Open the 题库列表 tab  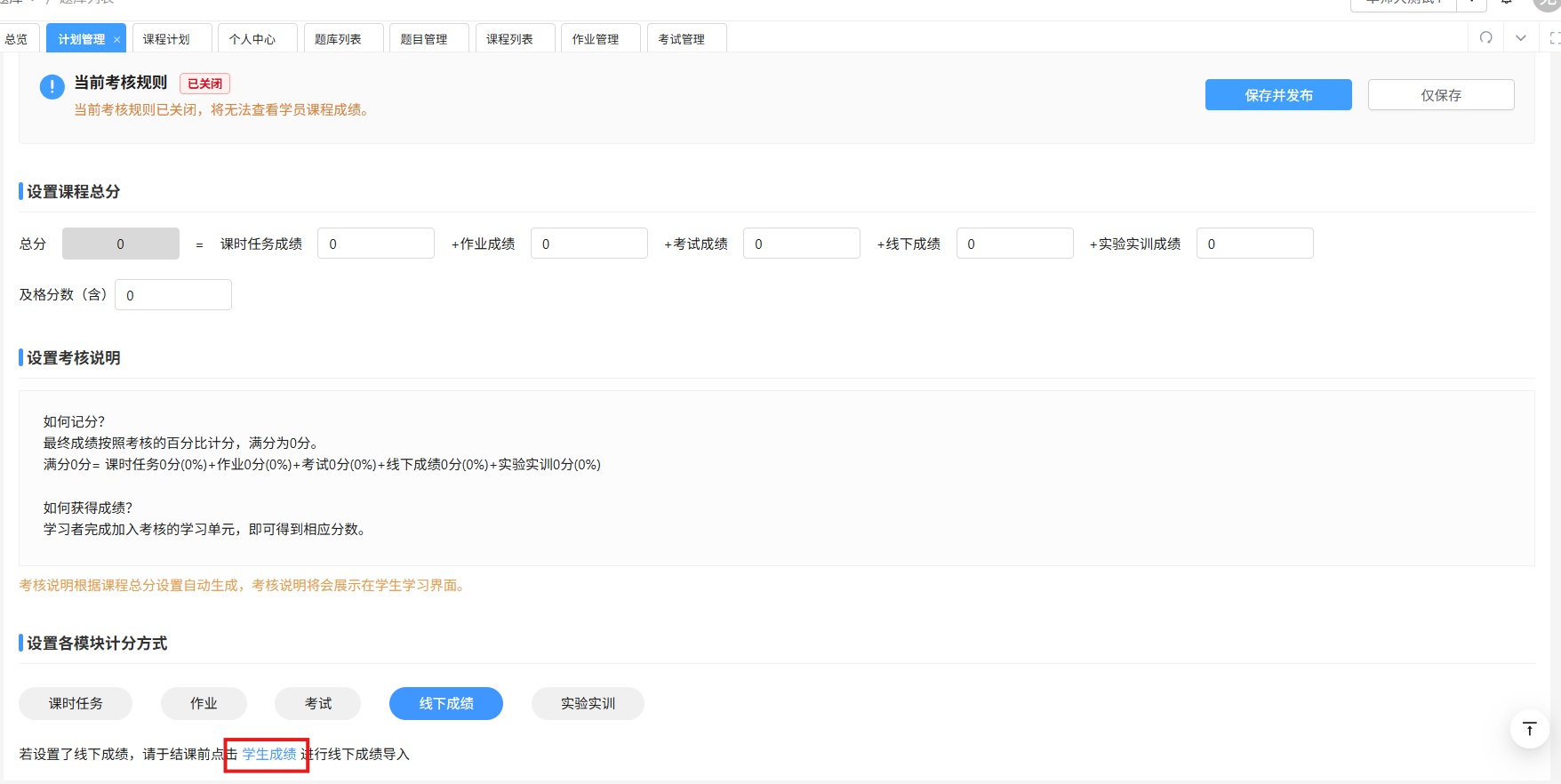pos(338,39)
